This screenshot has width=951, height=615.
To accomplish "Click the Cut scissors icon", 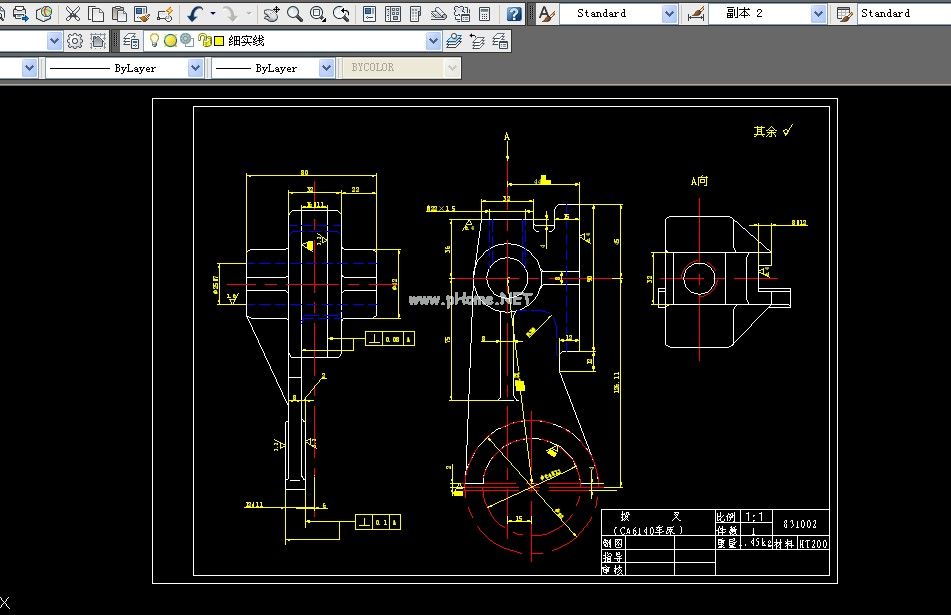I will pyautogui.click(x=73, y=14).
